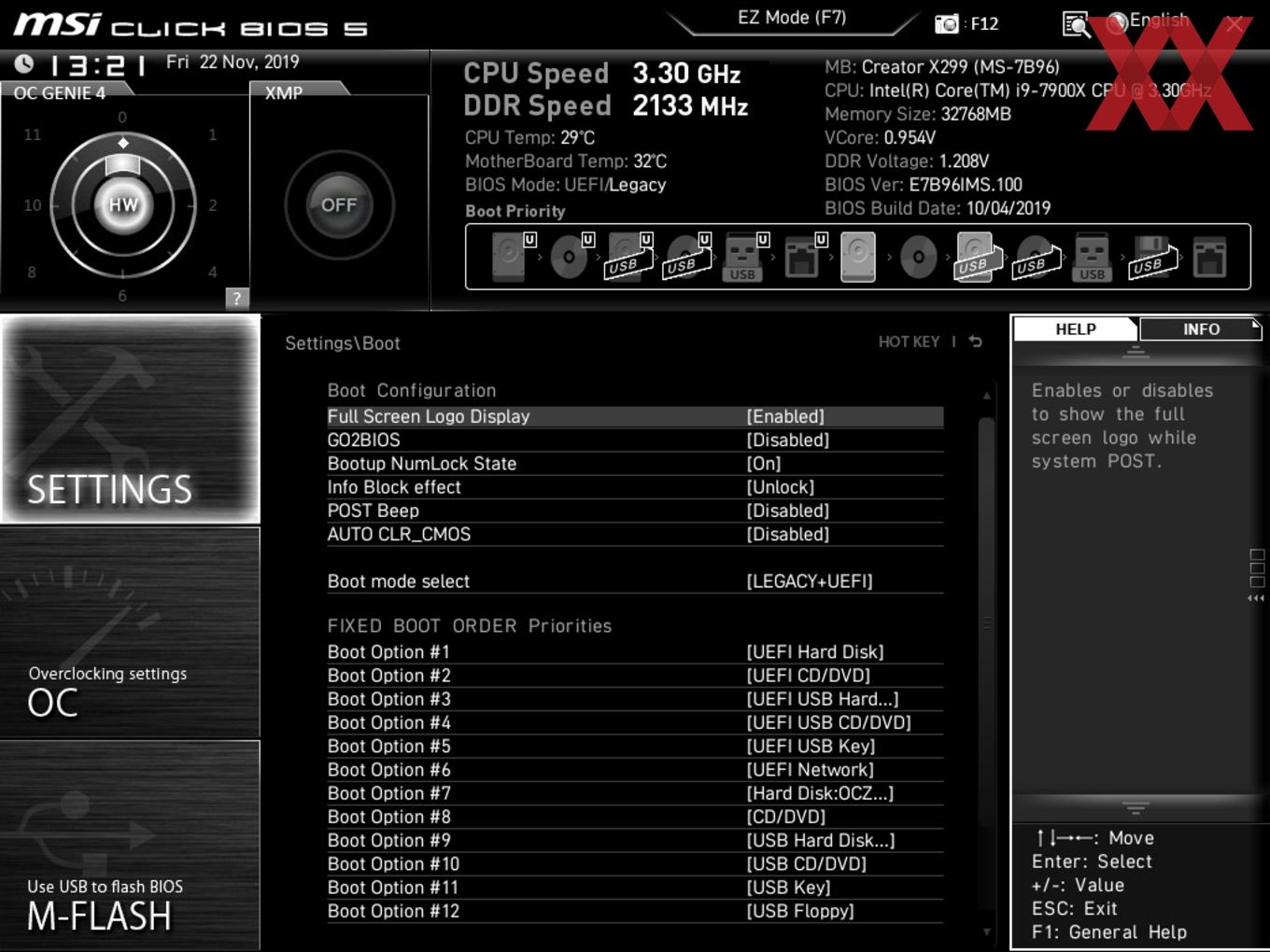Open the English language selector

[1149, 21]
